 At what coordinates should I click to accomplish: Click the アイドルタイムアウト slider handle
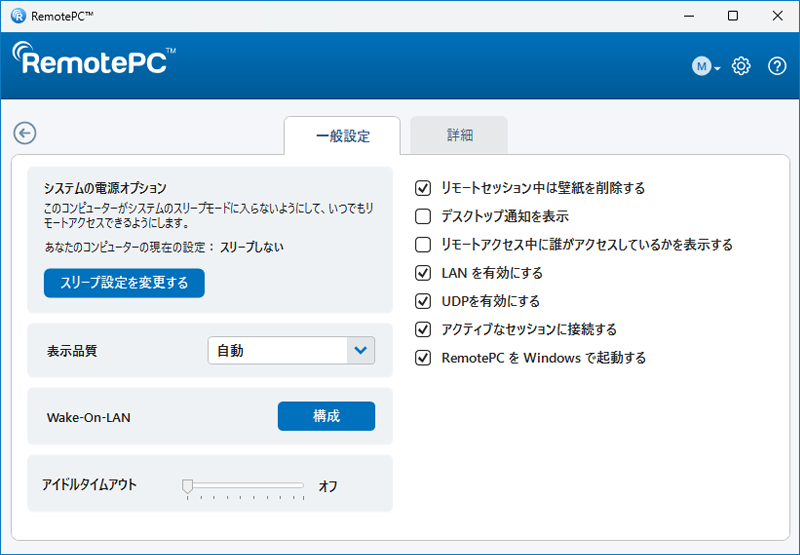[187, 486]
